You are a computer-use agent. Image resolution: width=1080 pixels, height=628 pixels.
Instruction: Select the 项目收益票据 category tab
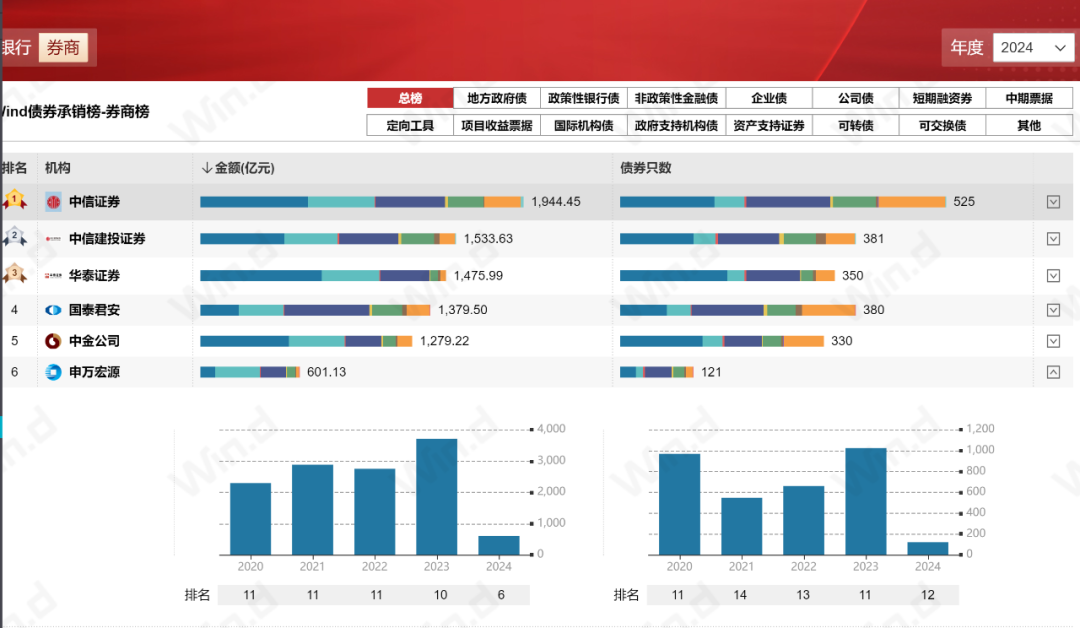coord(497,125)
